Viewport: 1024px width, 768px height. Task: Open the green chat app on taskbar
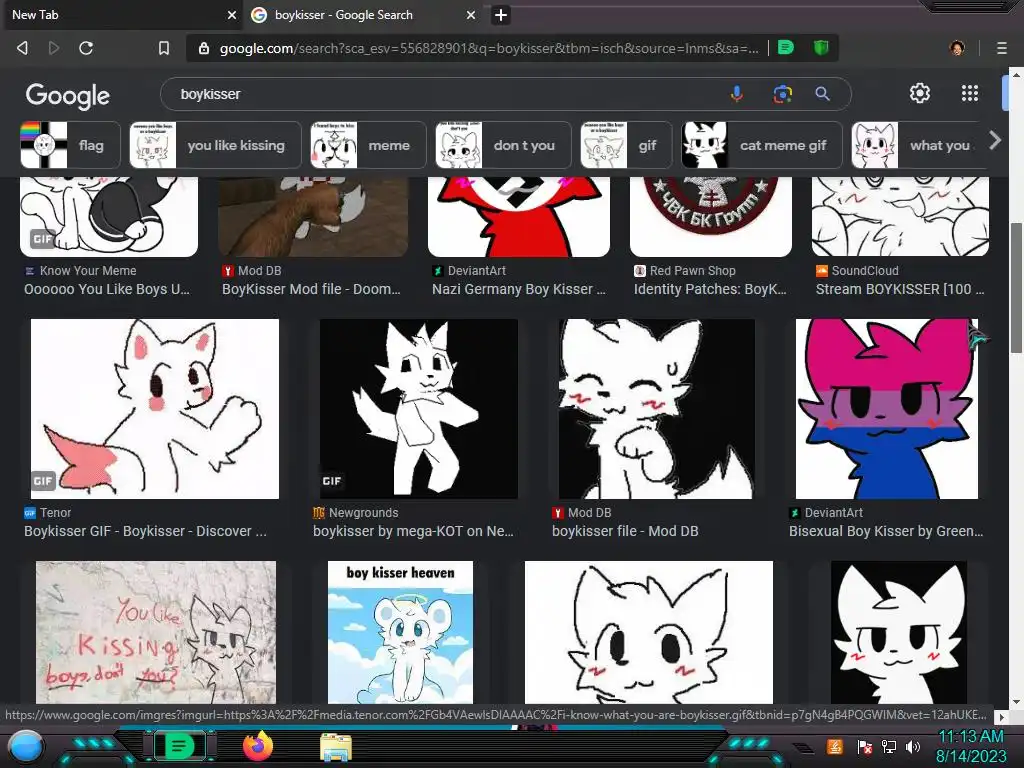179,746
